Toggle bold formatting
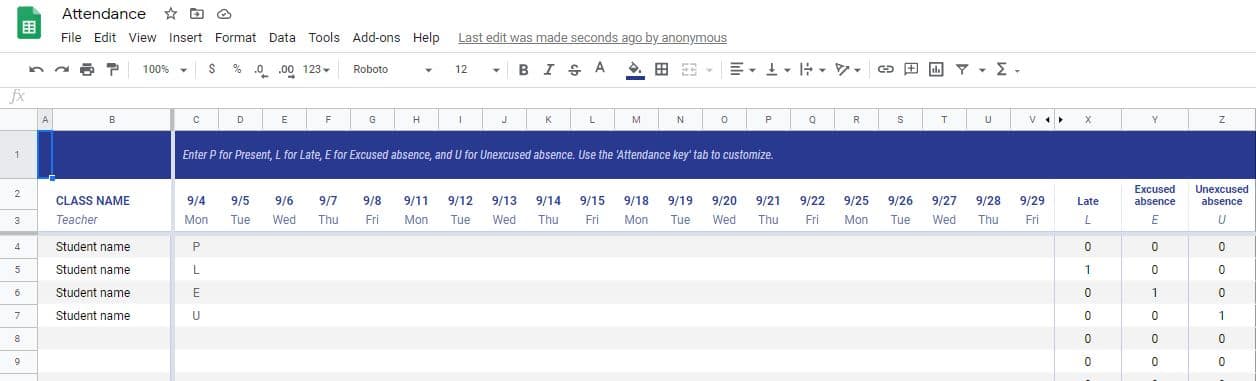Screen dimensions: 1256x381 pos(523,69)
